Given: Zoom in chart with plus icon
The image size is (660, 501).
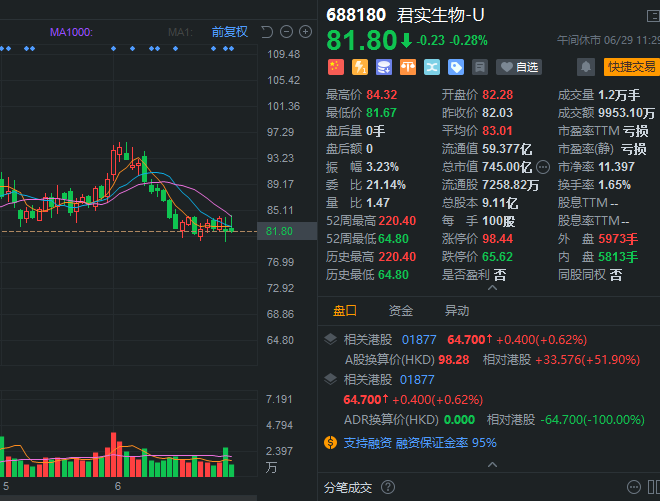Looking at the screenshot, I should pos(305,32).
